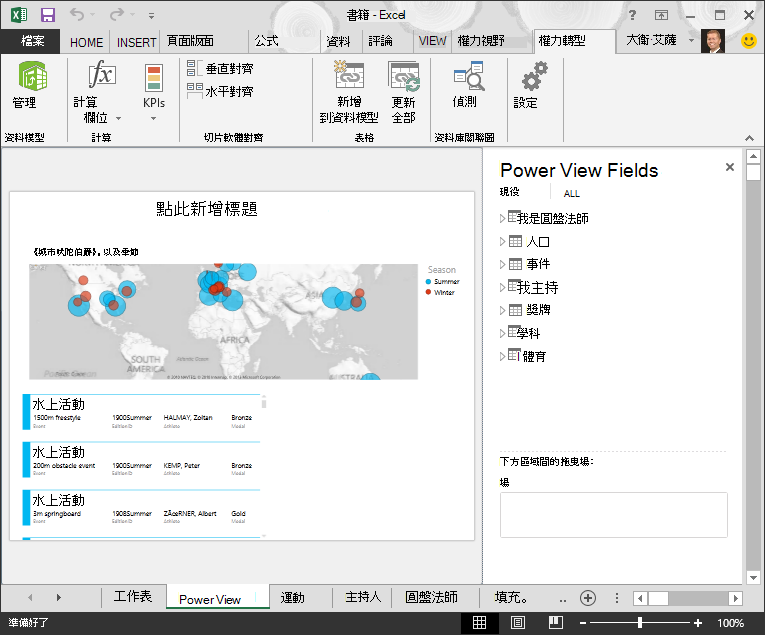
Task: Select Summer legend item on map
Action: click(x=443, y=281)
